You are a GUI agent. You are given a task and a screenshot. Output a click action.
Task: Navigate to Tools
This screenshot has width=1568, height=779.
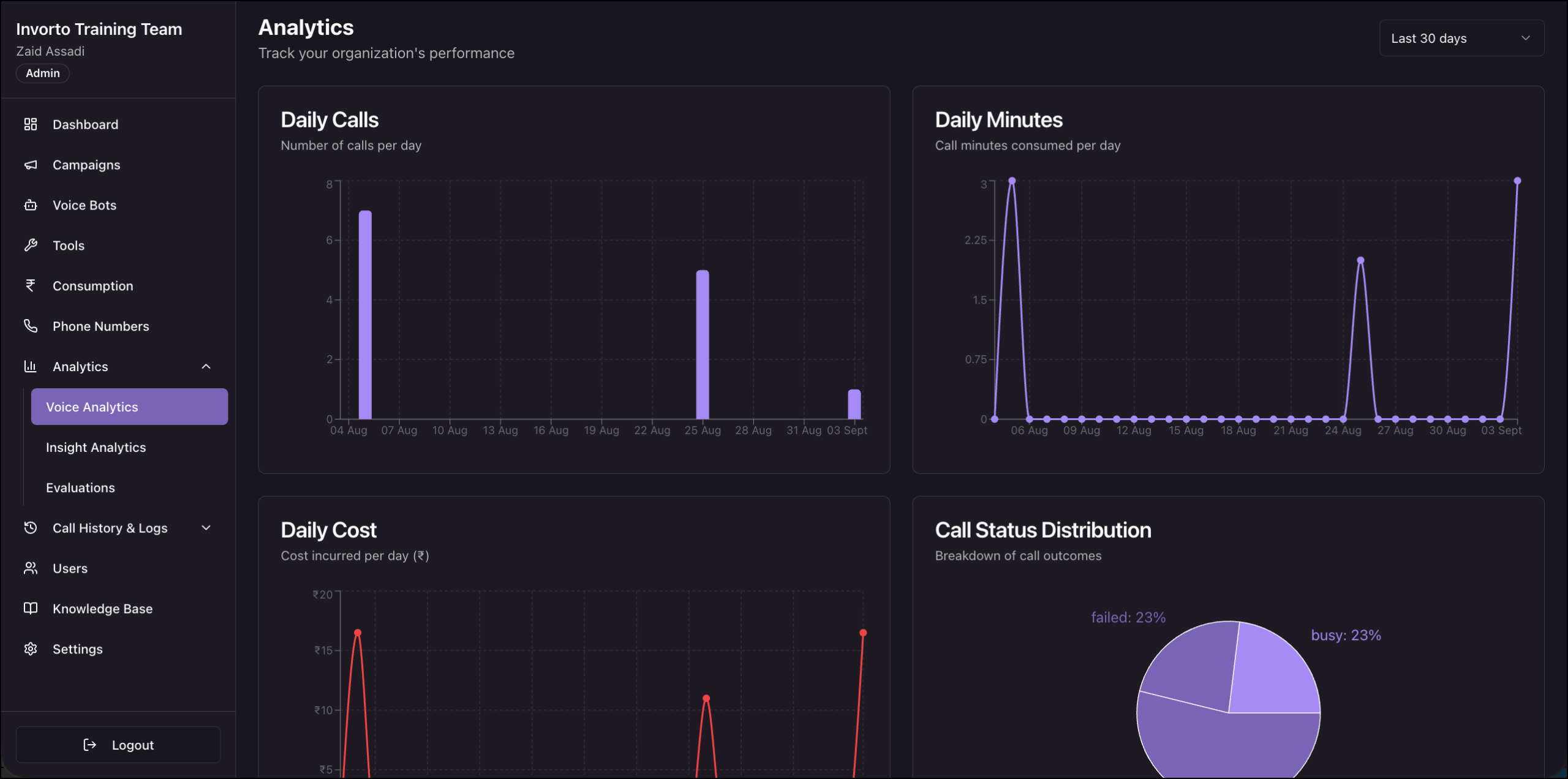118,246
